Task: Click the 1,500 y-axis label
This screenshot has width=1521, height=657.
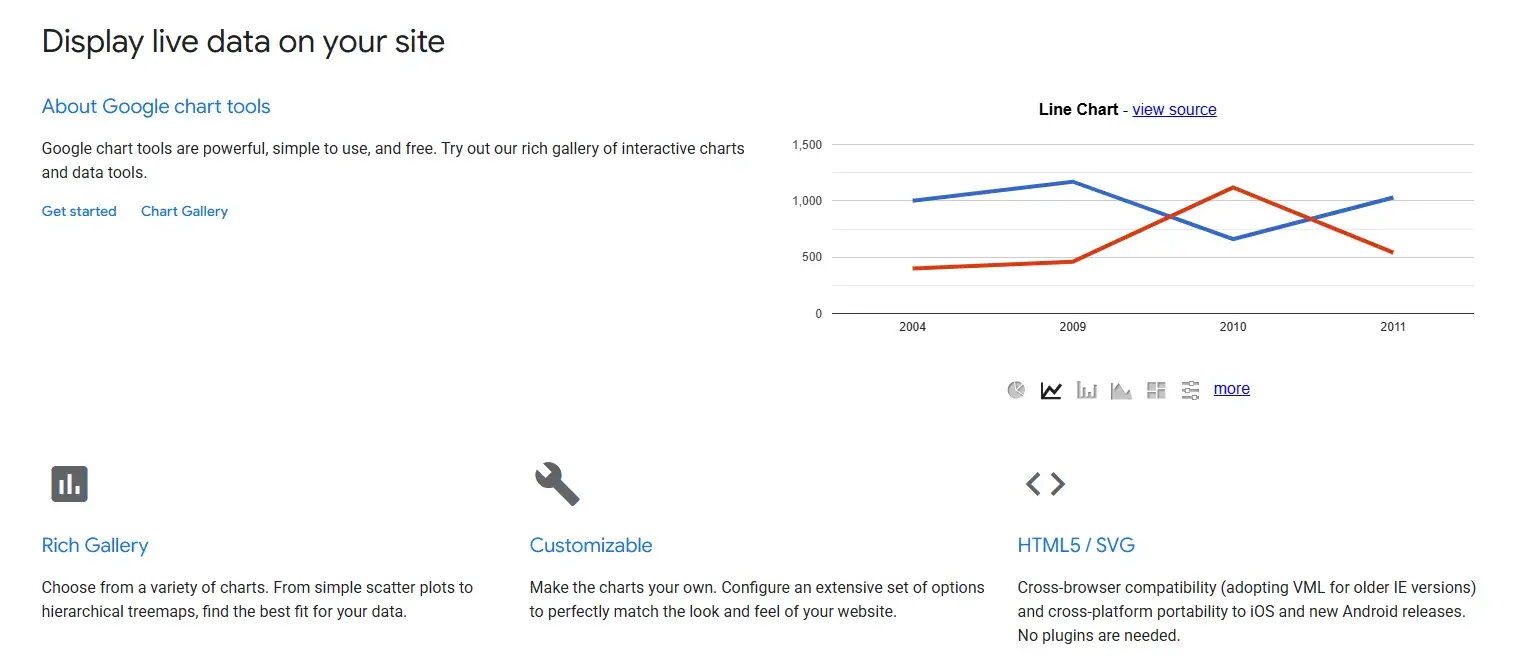Action: pyautogui.click(x=807, y=145)
